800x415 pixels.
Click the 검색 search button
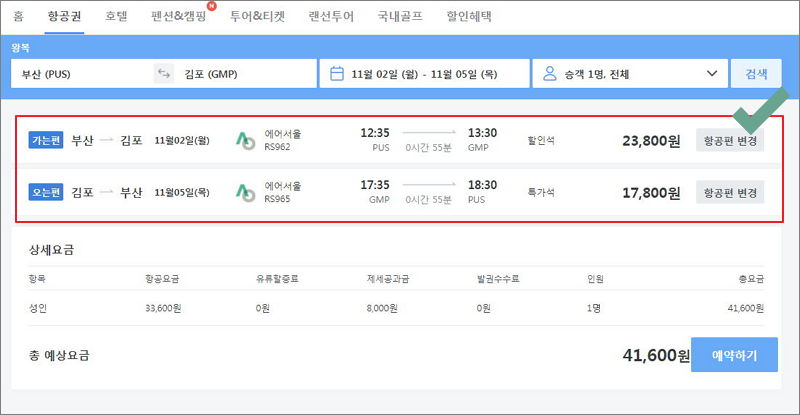click(x=756, y=74)
